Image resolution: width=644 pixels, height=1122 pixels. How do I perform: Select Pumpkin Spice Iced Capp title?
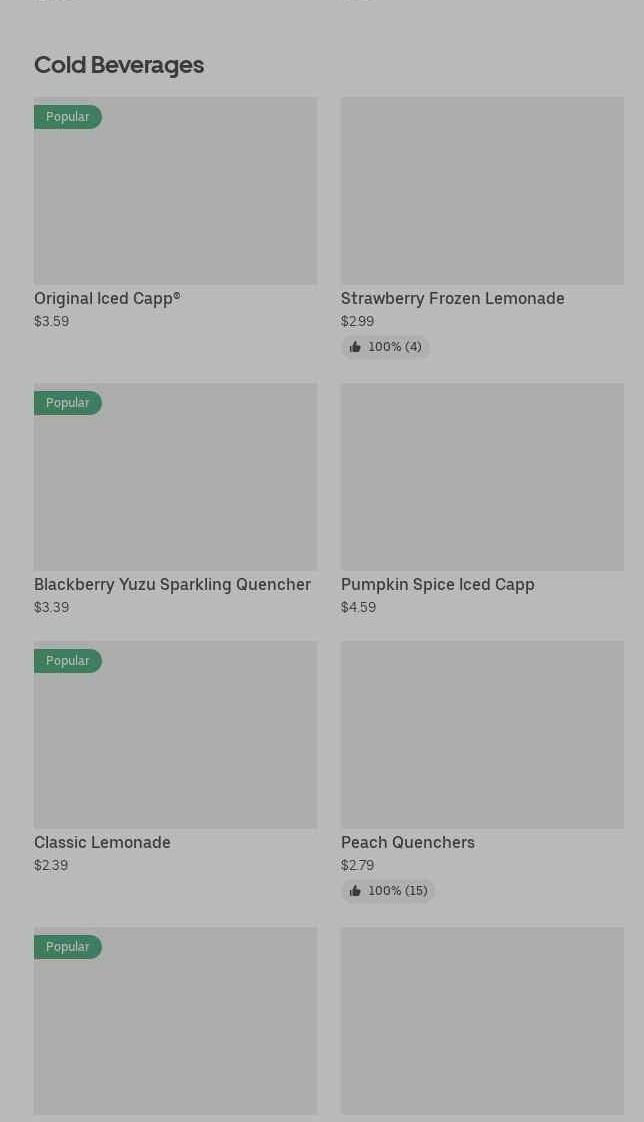click(437, 584)
